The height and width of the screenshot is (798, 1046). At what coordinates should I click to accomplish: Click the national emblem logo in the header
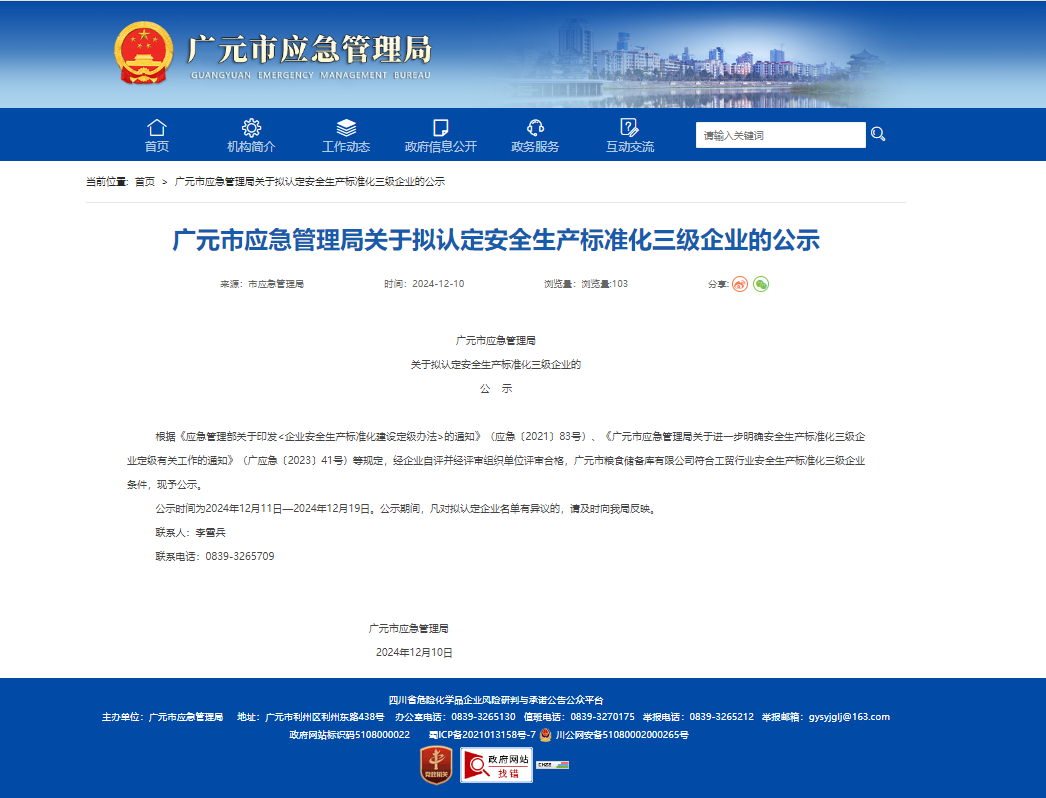(x=143, y=53)
